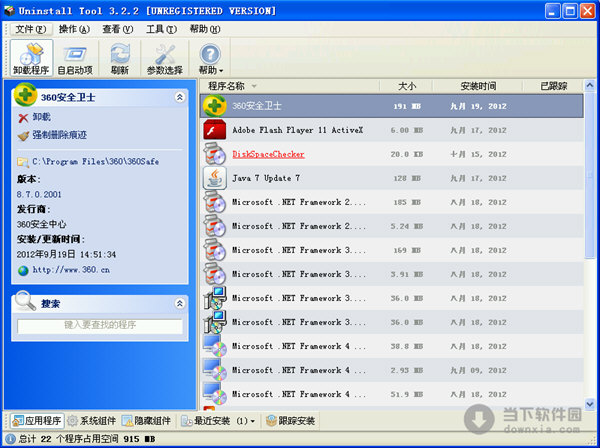
Task: Select the .NET Framework 169 MB entry icon
Action: tap(215, 250)
